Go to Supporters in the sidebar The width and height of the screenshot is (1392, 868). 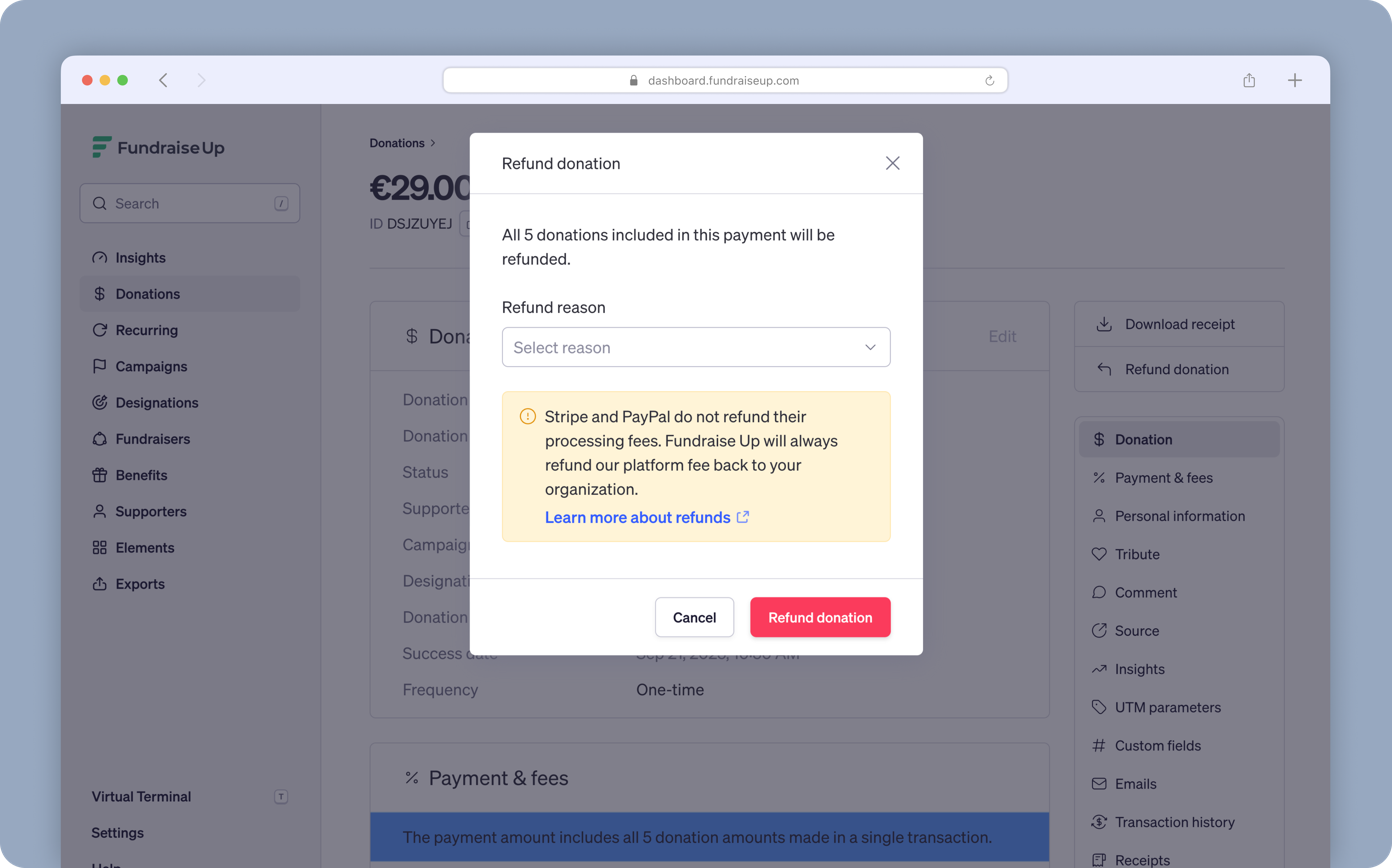click(x=150, y=511)
